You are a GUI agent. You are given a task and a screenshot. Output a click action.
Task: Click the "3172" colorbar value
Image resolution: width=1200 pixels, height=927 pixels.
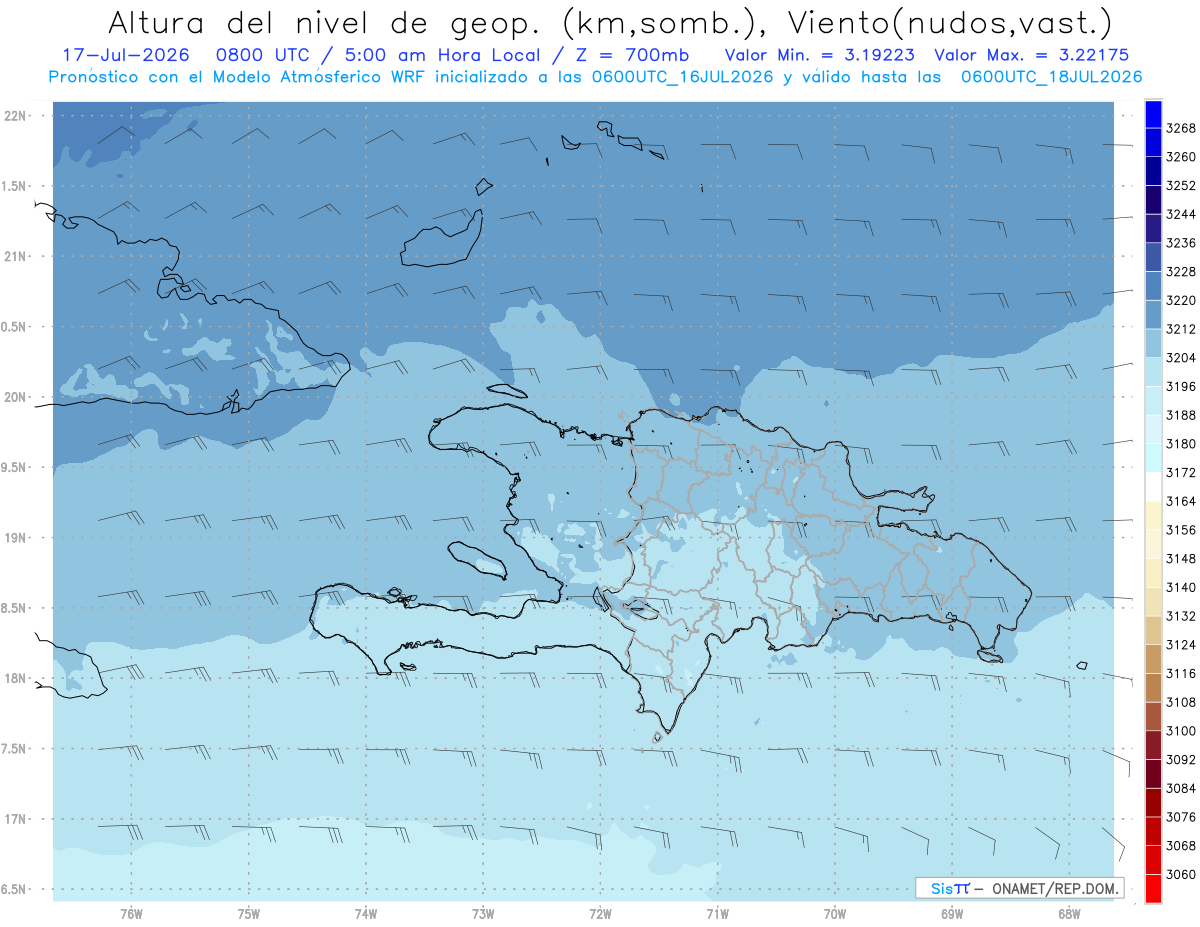pyautogui.click(x=1181, y=472)
